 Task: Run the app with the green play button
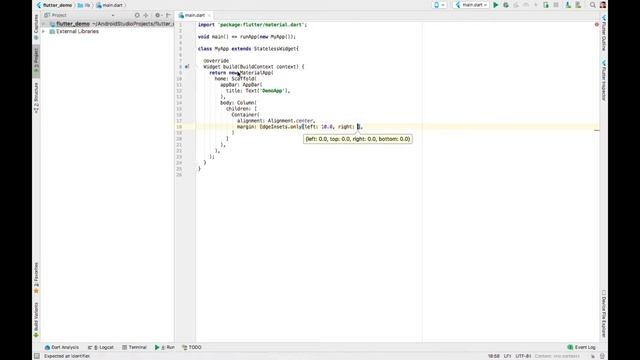496,5
